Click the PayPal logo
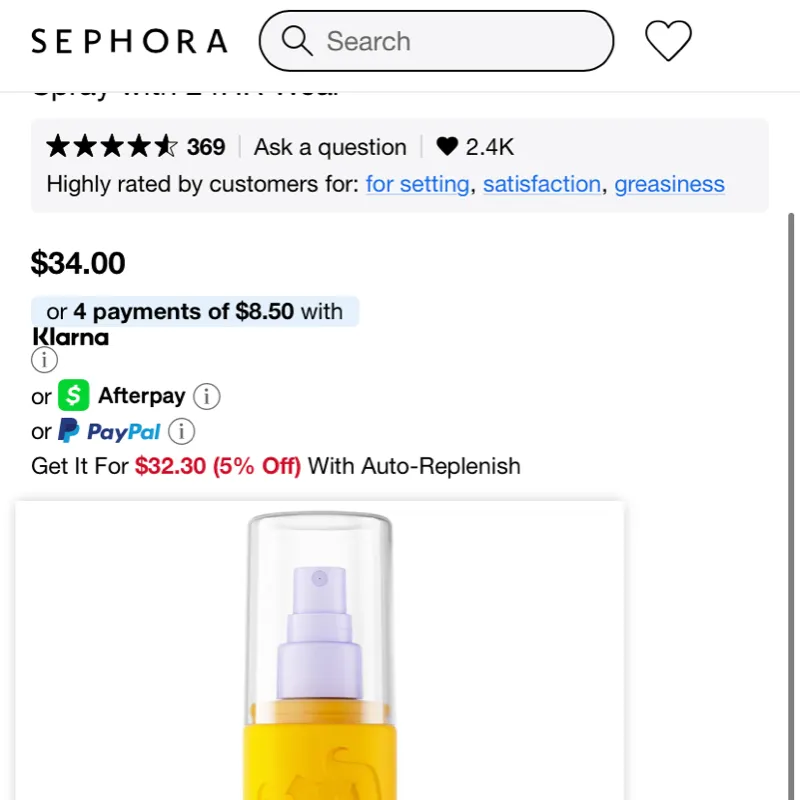 (110, 432)
